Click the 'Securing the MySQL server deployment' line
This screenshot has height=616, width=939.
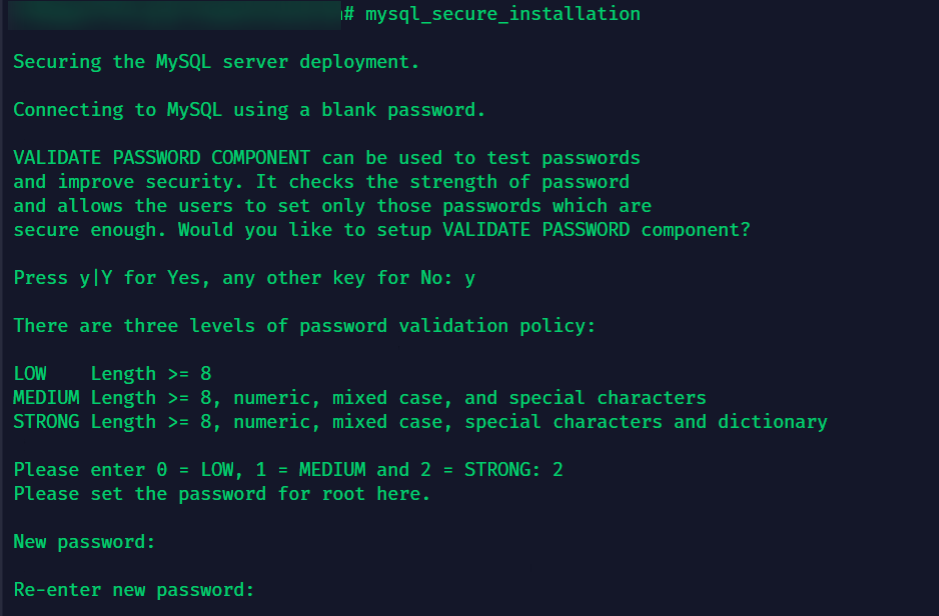pyautogui.click(x=216, y=62)
